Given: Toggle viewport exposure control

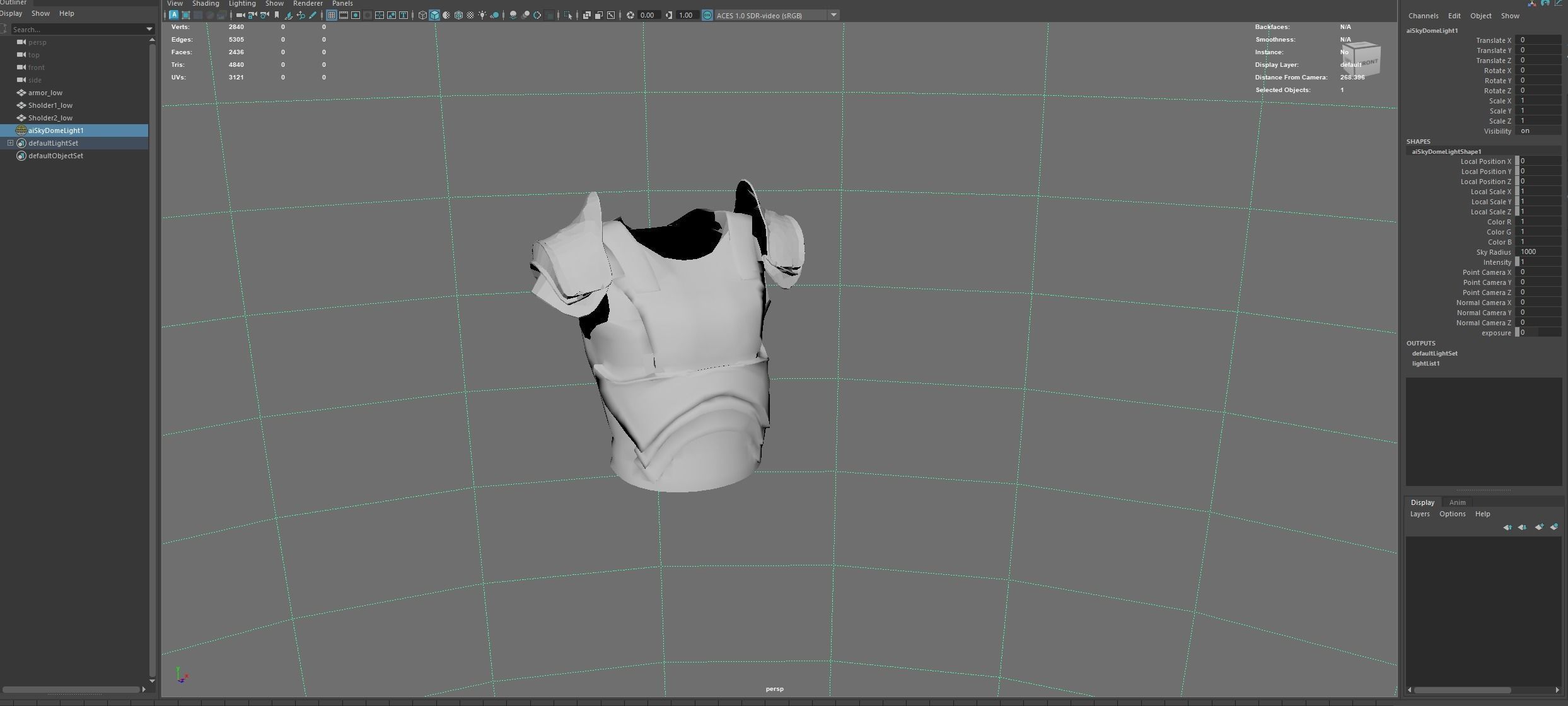Looking at the screenshot, I should 630,15.
